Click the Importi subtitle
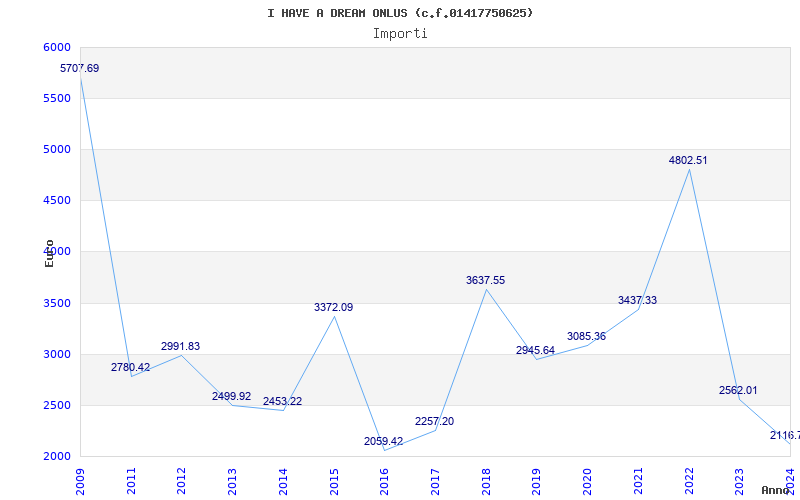Viewport: 800px width, 500px height. pos(400,34)
